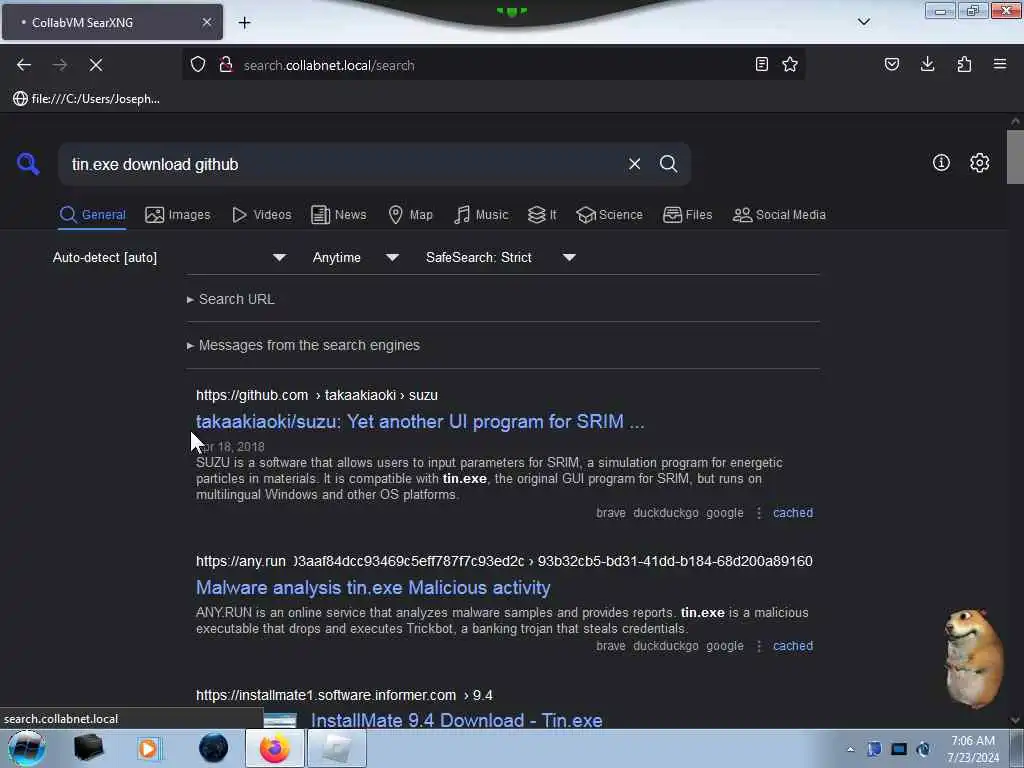Open dark globe browser taskbar icon
This screenshot has width=1024, height=768.
pyautogui.click(x=213, y=748)
